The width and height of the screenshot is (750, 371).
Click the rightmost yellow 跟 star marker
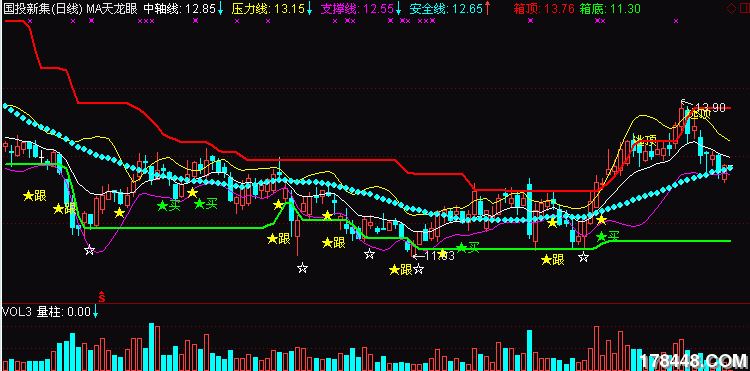click(x=552, y=260)
